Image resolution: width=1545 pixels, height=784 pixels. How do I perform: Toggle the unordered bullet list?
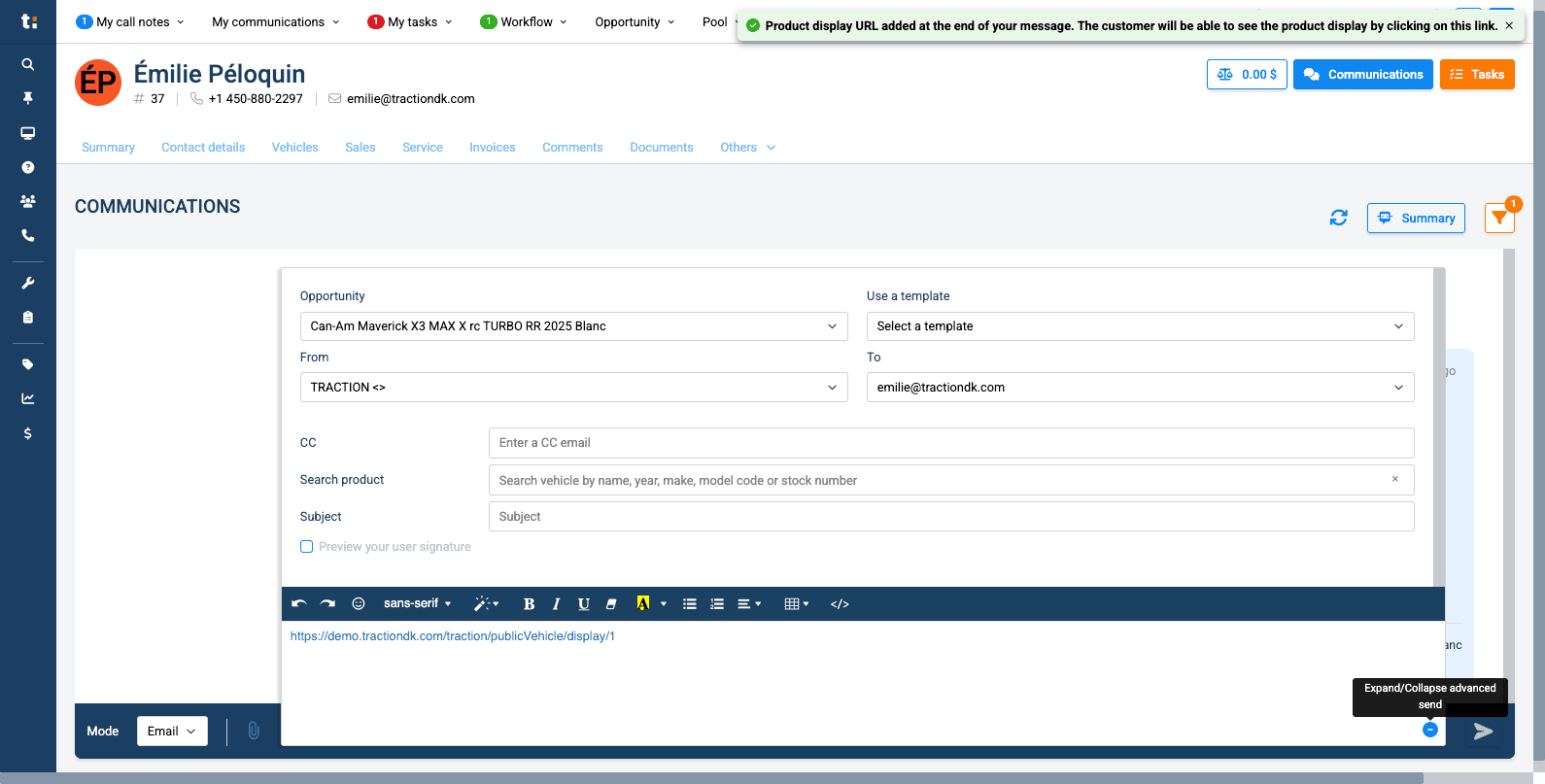click(x=690, y=603)
